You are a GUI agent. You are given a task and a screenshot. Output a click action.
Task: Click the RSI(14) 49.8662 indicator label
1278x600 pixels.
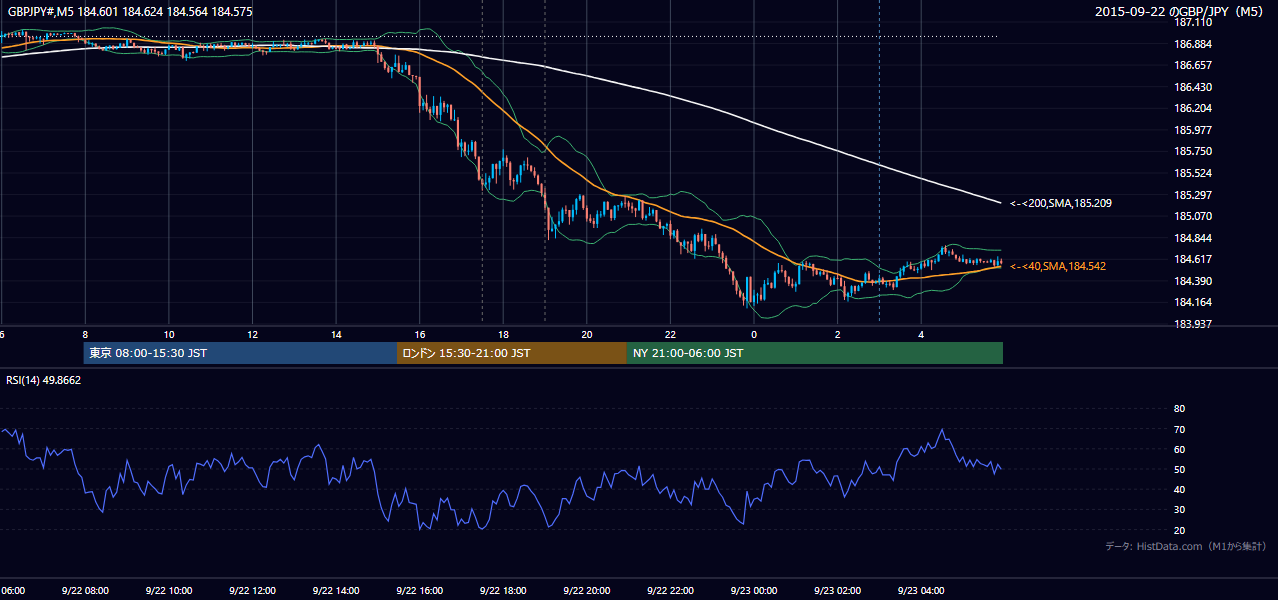44,380
